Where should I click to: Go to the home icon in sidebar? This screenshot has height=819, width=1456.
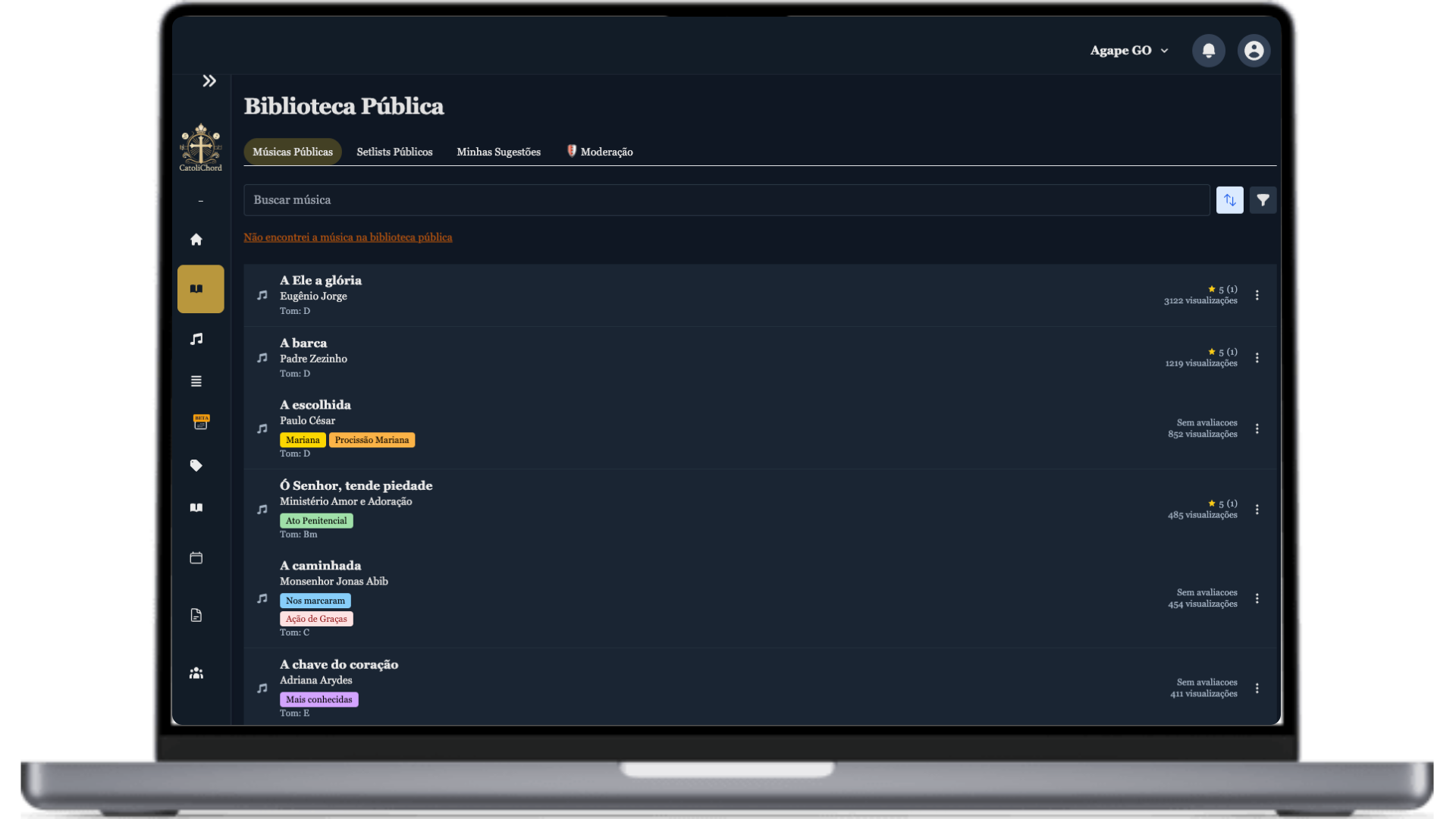196,240
